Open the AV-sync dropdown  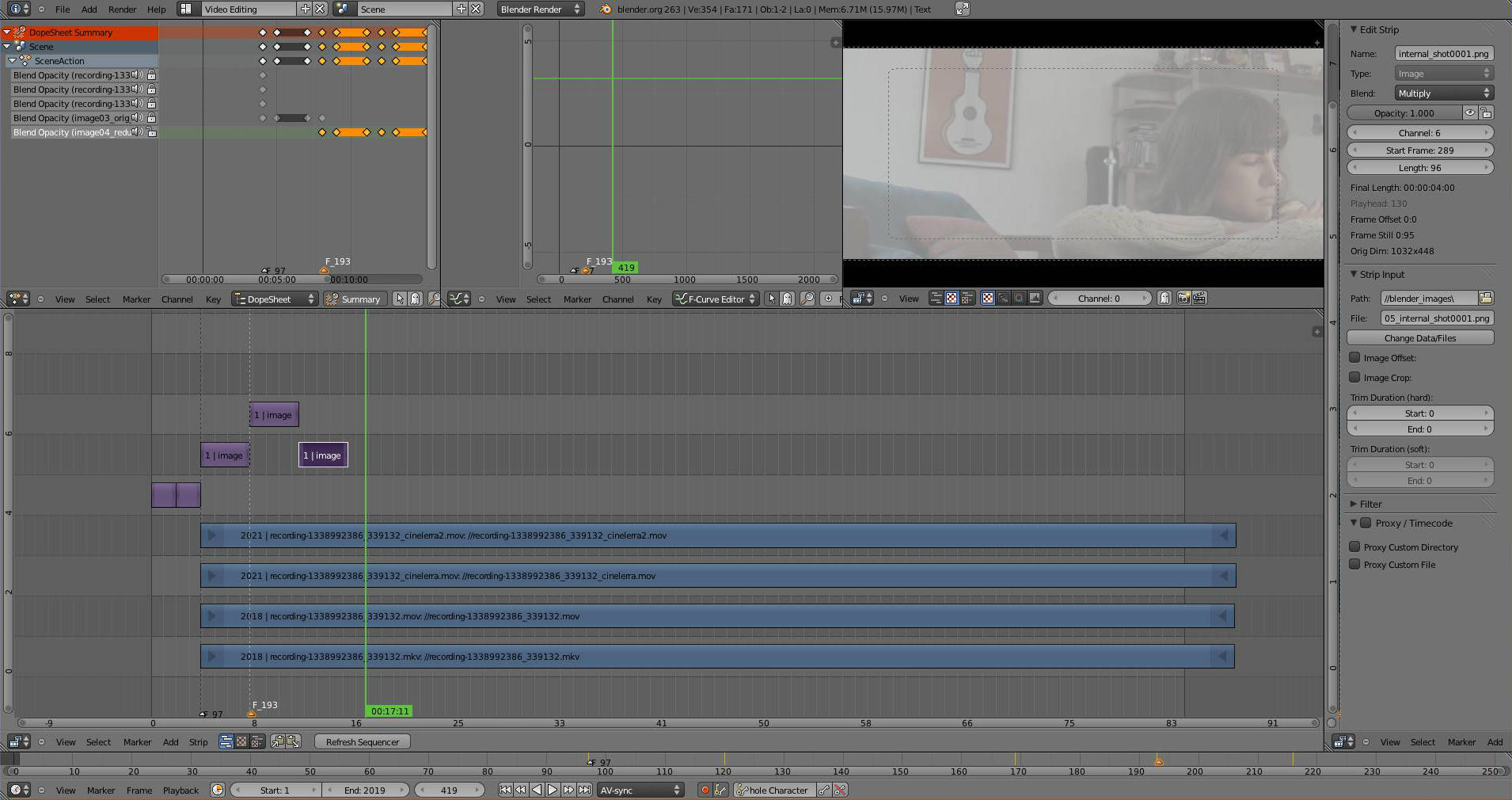point(640,790)
